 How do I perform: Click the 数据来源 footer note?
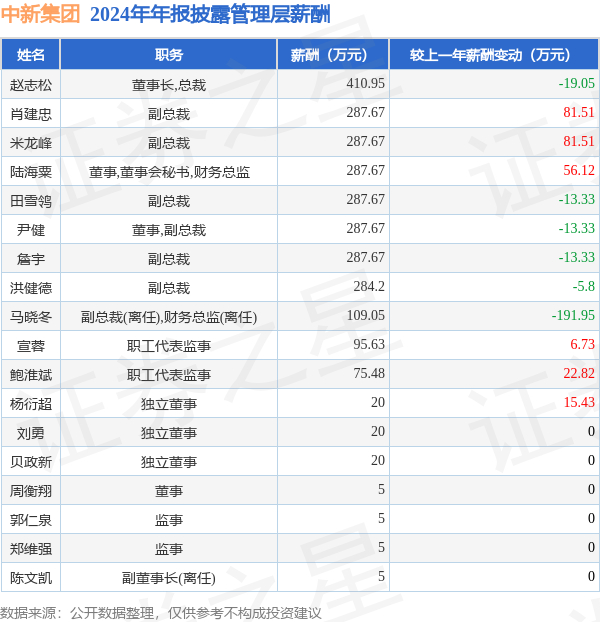point(161,613)
